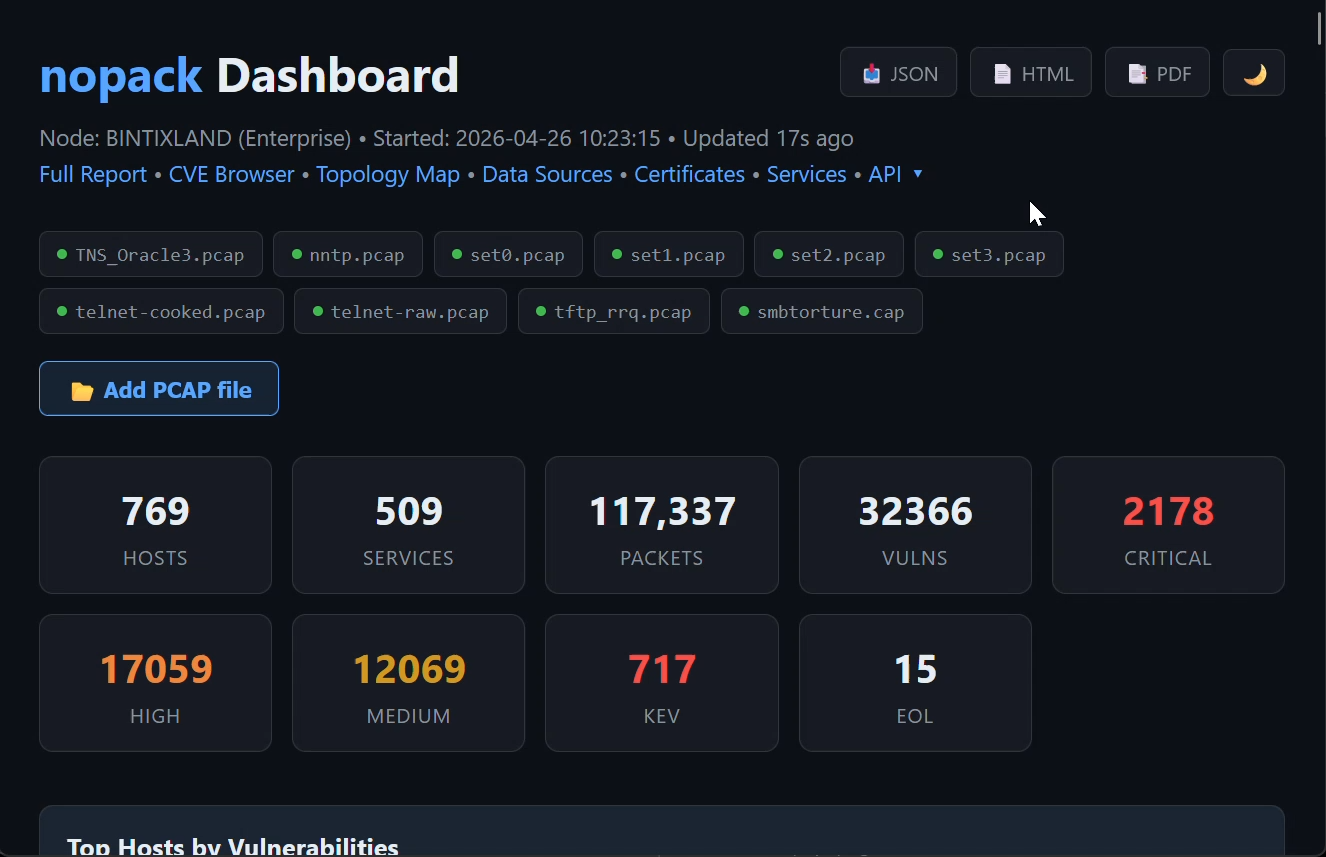Click the JSON export icon

(870, 72)
